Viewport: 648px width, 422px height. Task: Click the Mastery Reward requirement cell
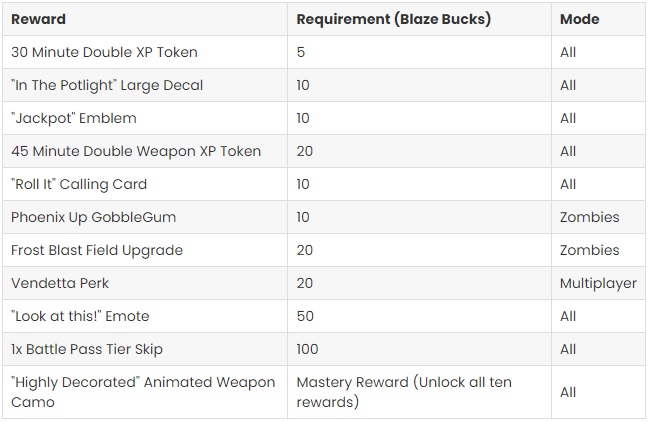pos(419,392)
